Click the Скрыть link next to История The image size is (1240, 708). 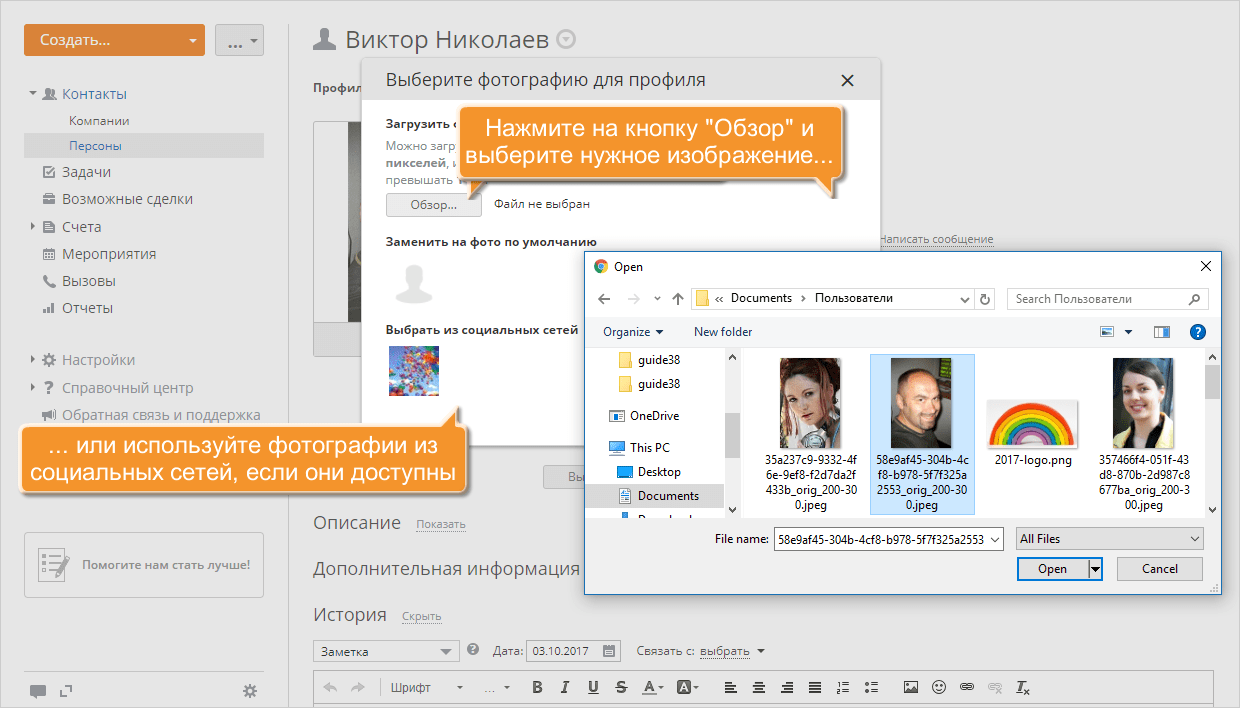tap(421, 616)
